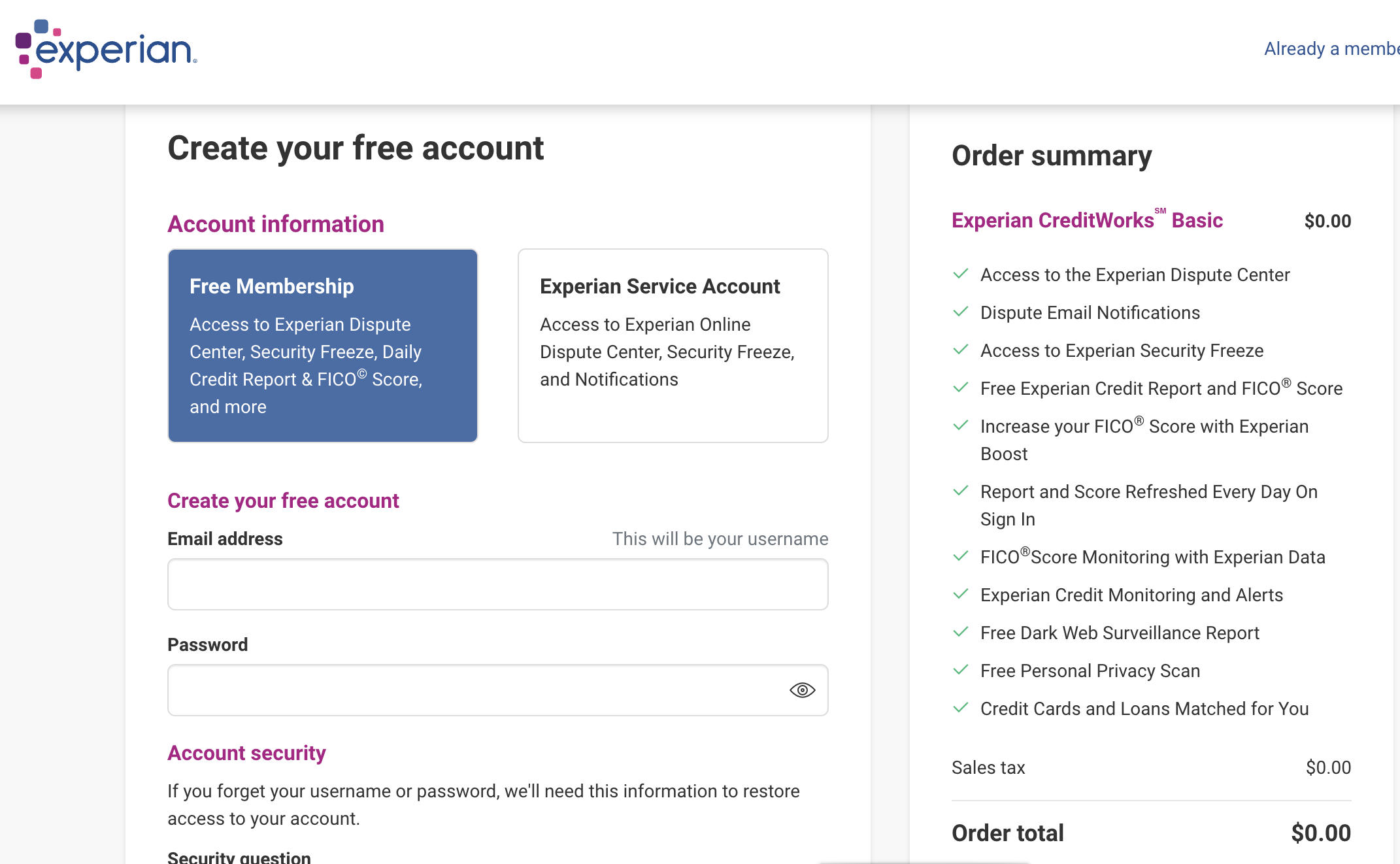This screenshot has height=864, width=1400.
Task: Click the Security question label
Action: pyautogui.click(x=239, y=857)
